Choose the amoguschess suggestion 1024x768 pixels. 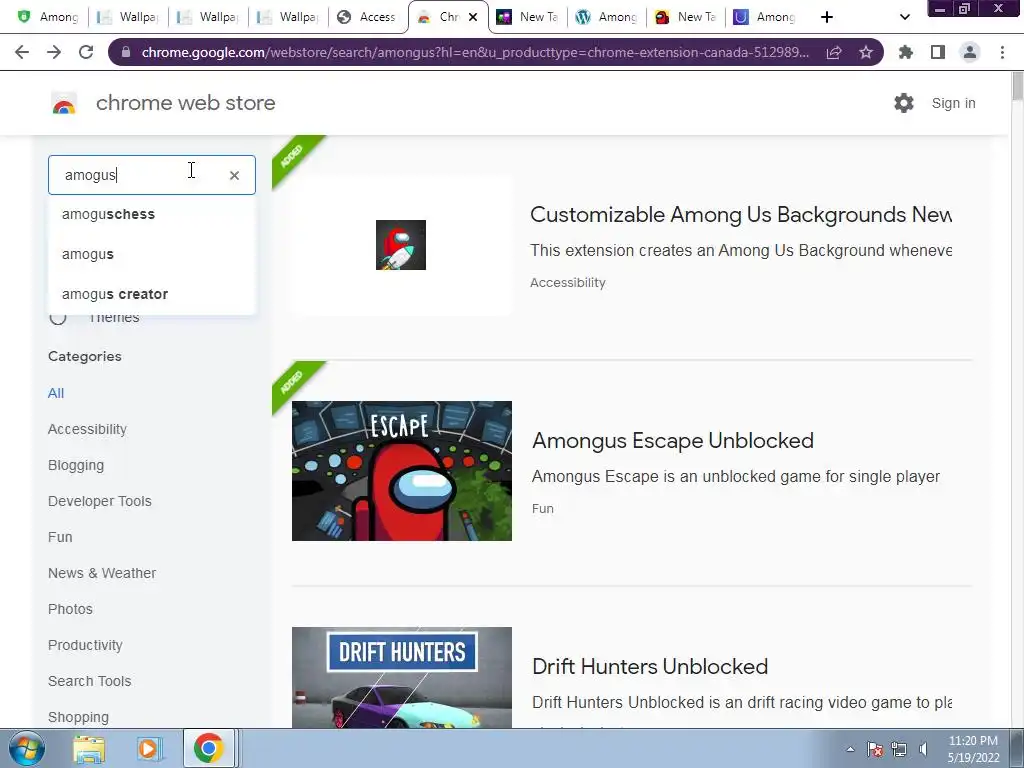[x=152, y=214]
